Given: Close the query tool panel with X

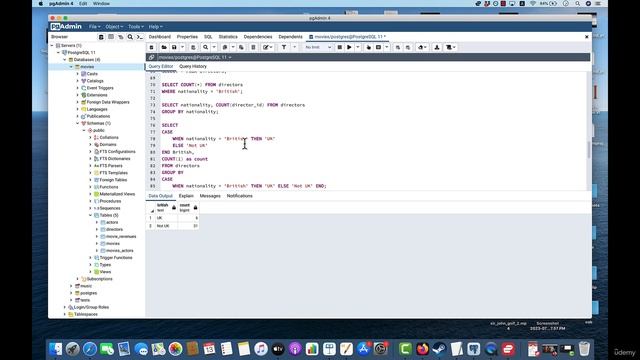Looking at the screenshot, I should 587,37.
